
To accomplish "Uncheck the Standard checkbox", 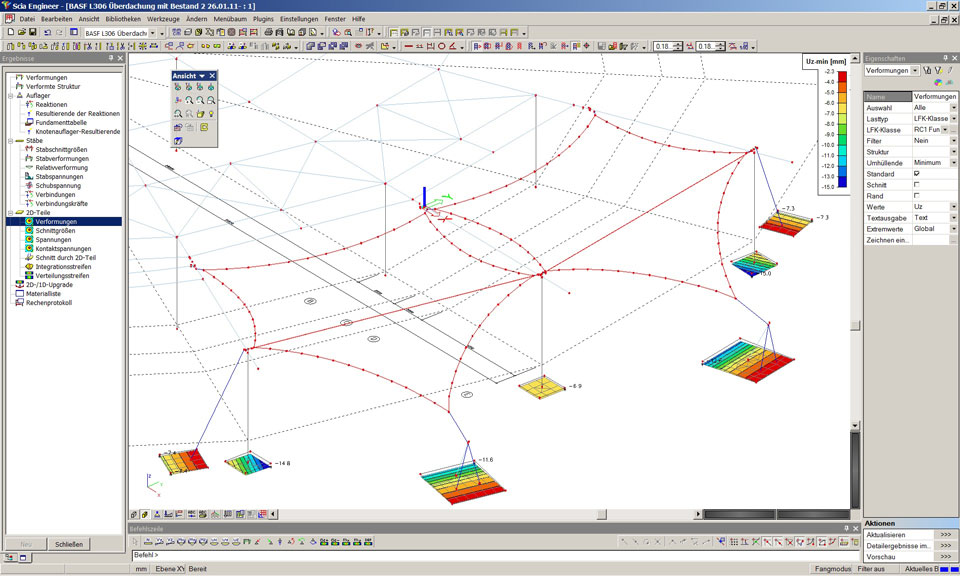I will point(917,174).
